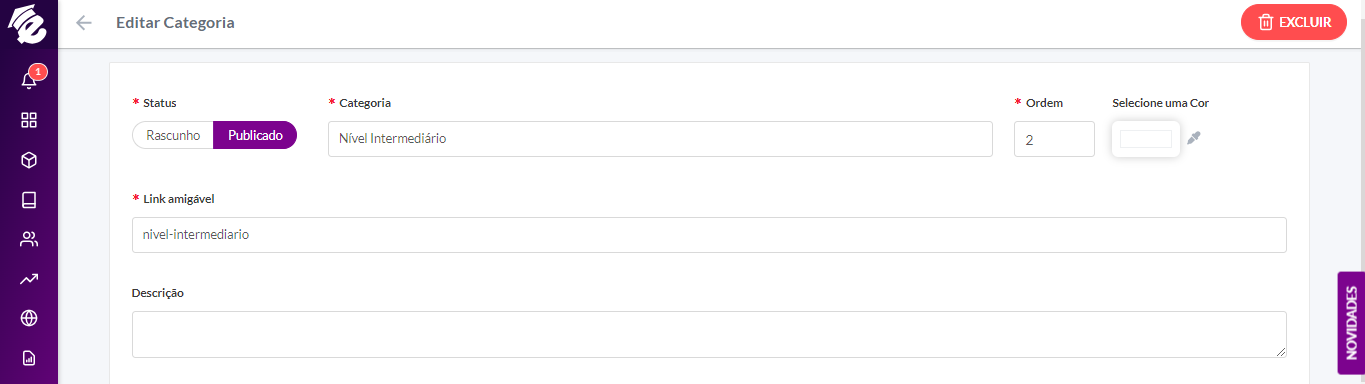Set status to Publicado
Viewport: 1365px width, 384px height.
[x=255, y=135]
